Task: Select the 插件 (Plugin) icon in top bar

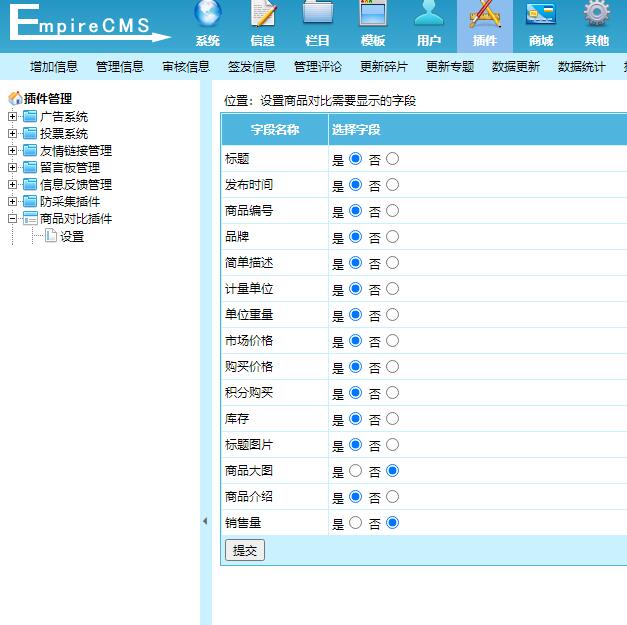Action: pyautogui.click(x=485, y=14)
